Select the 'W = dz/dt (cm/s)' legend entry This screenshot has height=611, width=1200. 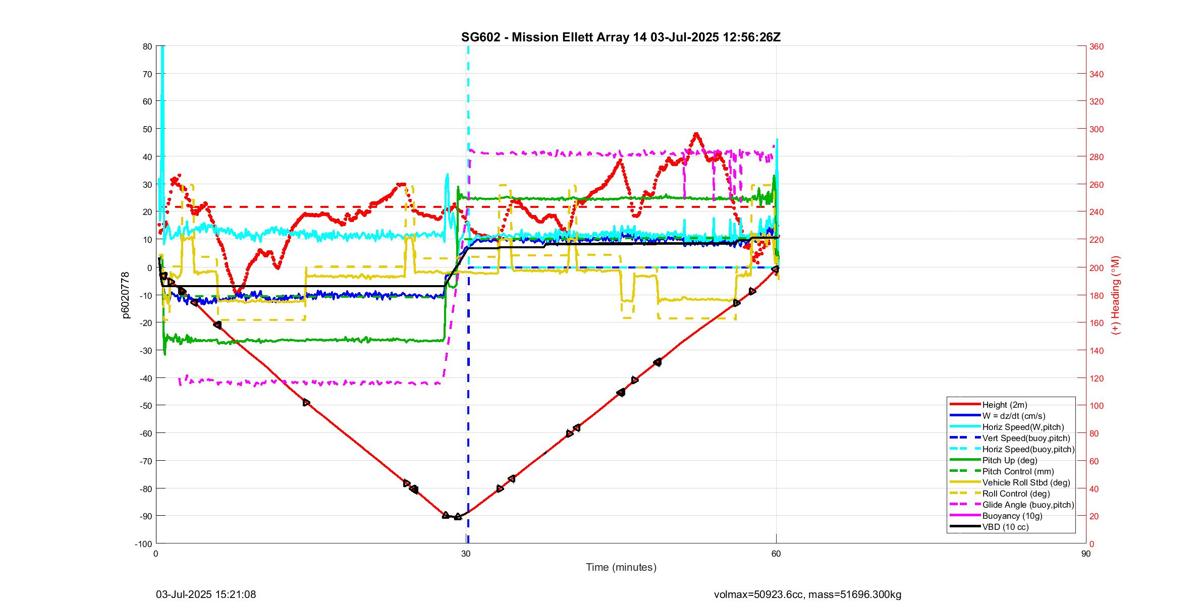pyautogui.click(x=1016, y=416)
